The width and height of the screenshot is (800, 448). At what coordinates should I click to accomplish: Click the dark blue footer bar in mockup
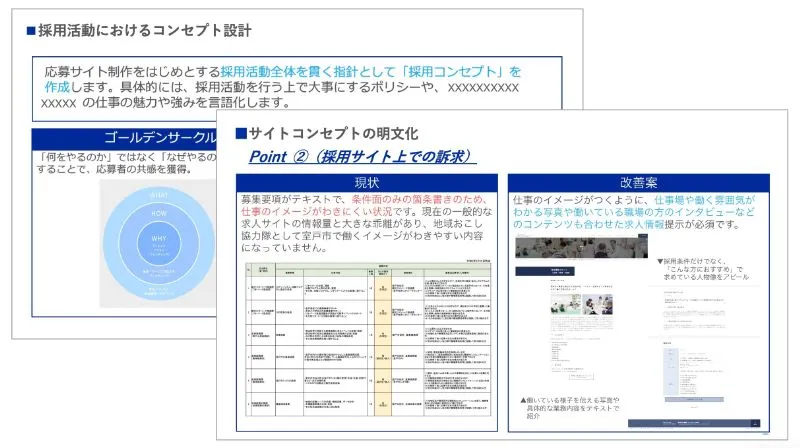(694, 423)
